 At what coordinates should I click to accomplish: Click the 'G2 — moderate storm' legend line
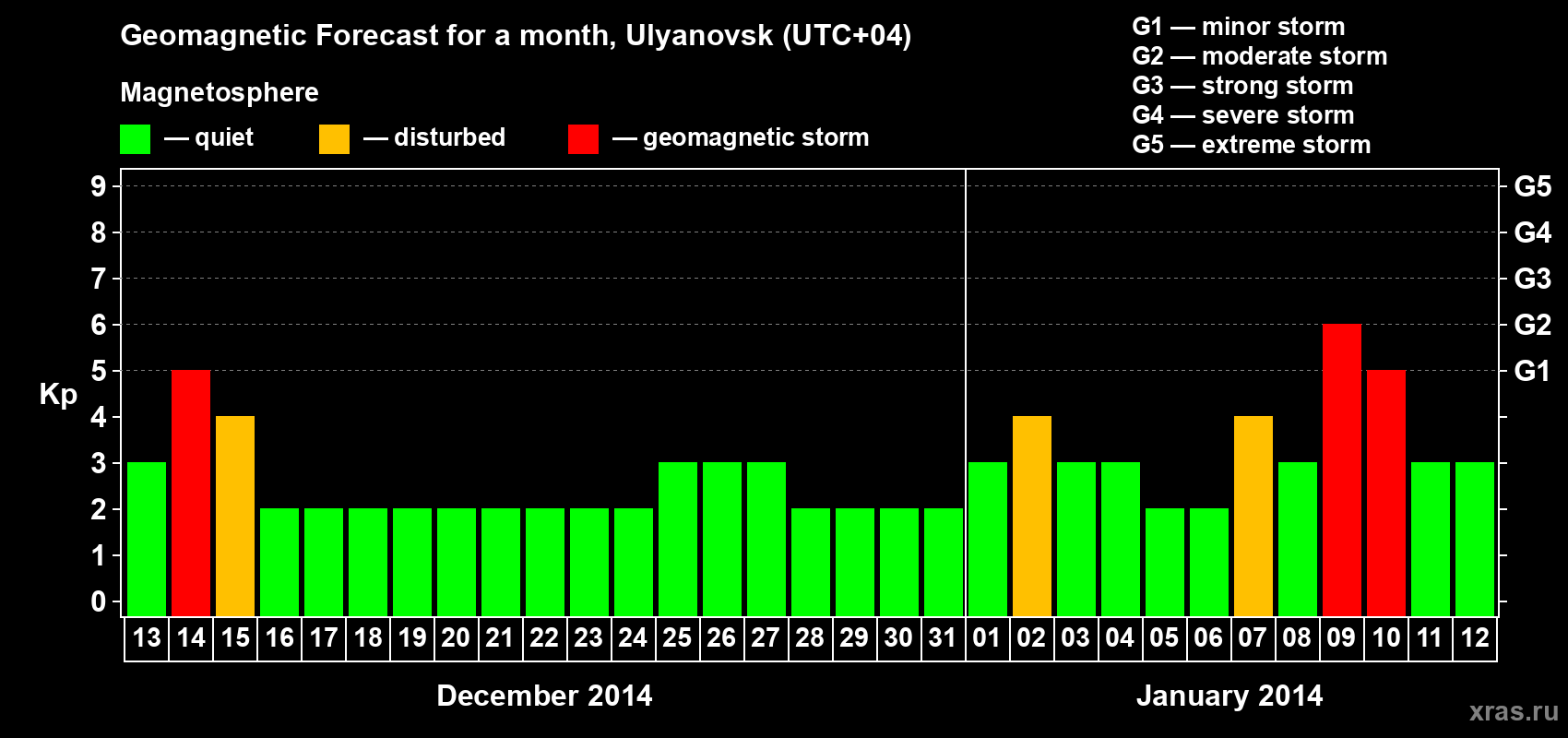tap(1260, 56)
